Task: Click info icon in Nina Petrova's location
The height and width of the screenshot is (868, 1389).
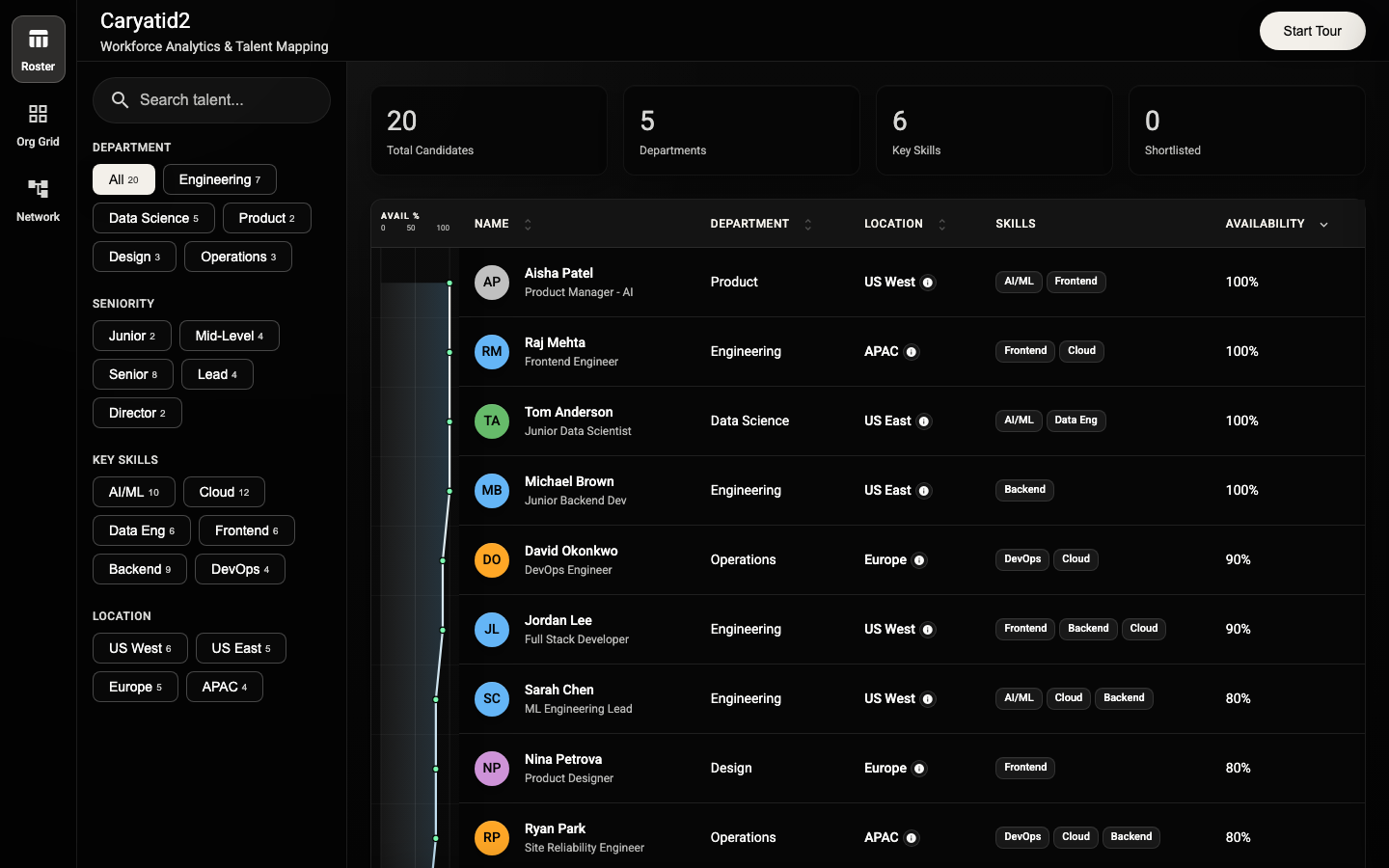Action: point(919,769)
